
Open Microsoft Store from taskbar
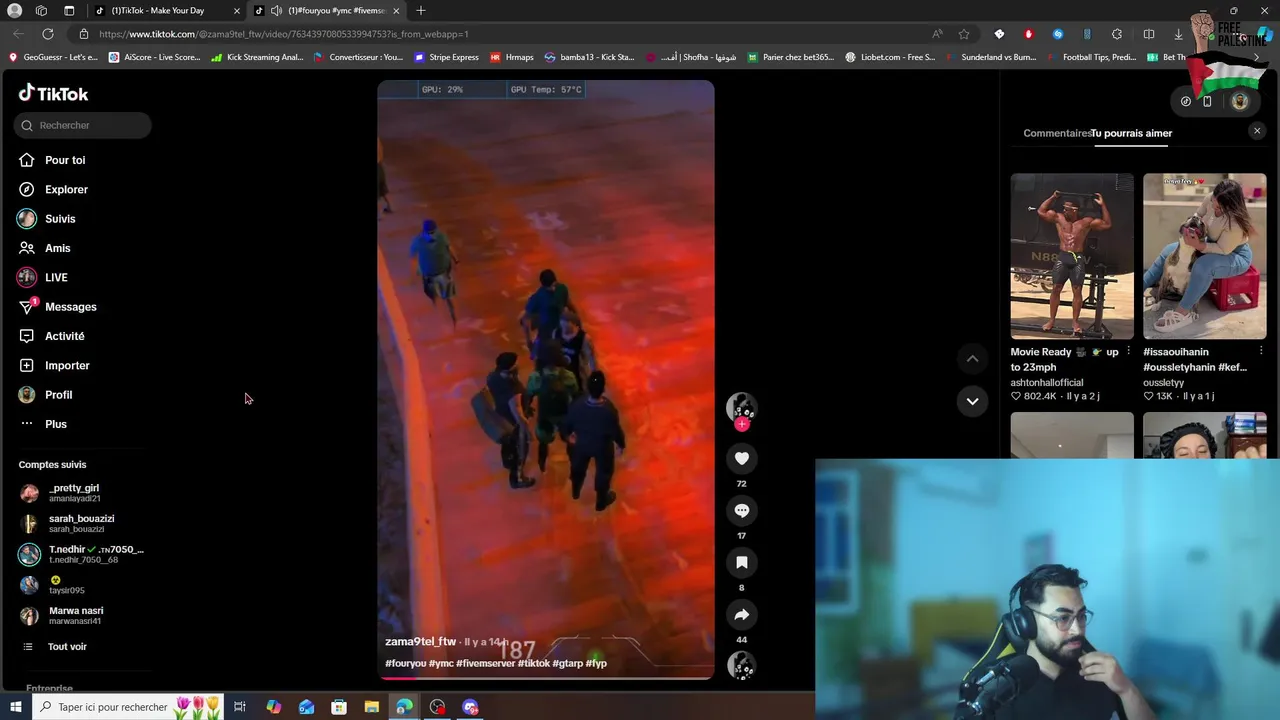tap(339, 707)
